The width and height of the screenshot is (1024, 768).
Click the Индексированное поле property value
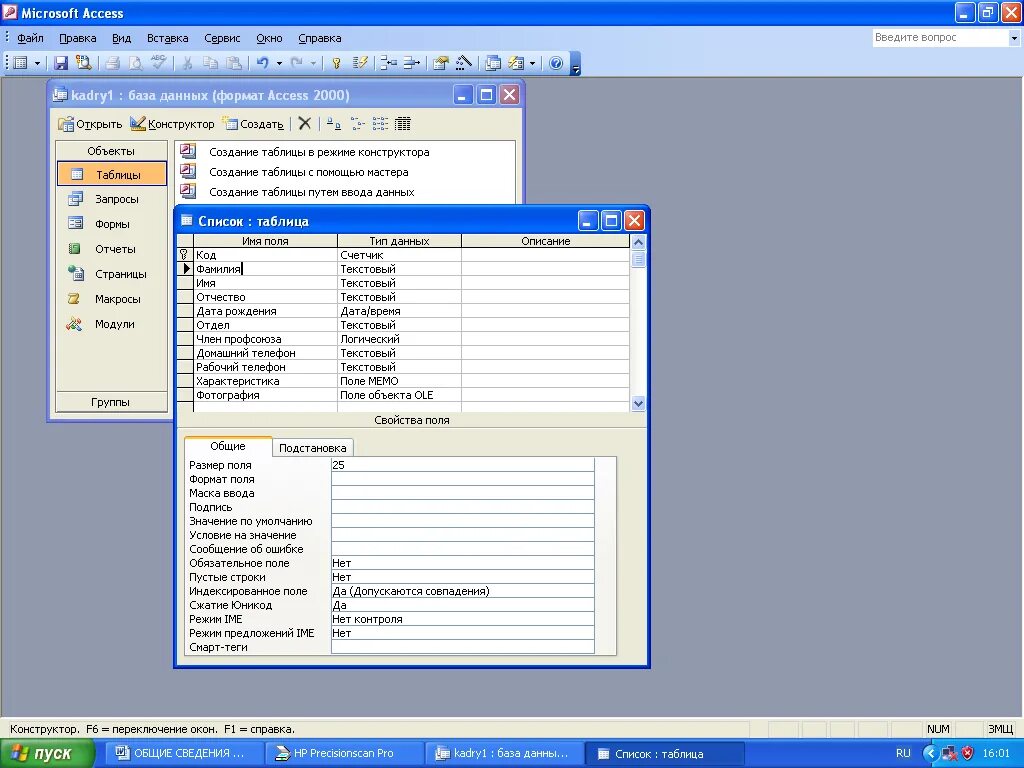(x=462, y=591)
